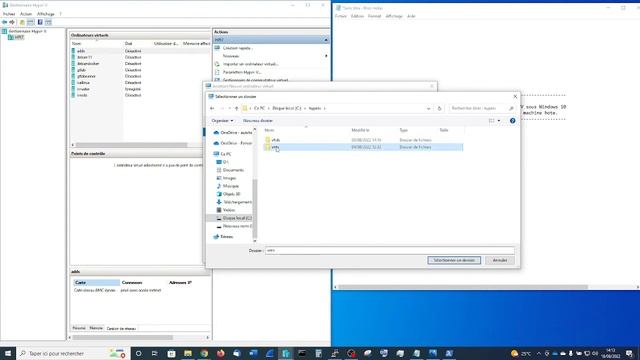Open Firefox from the taskbar
This screenshot has height=360, width=640.
[x=220, y=353]
